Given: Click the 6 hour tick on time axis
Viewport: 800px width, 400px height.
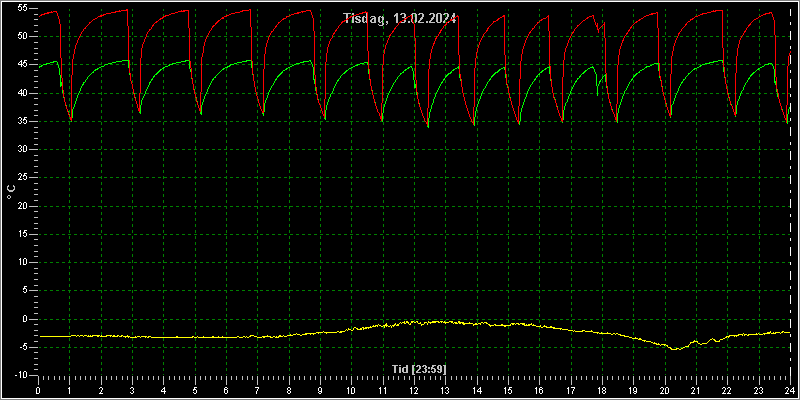Looking at the screenshot, I should [226, 391].
